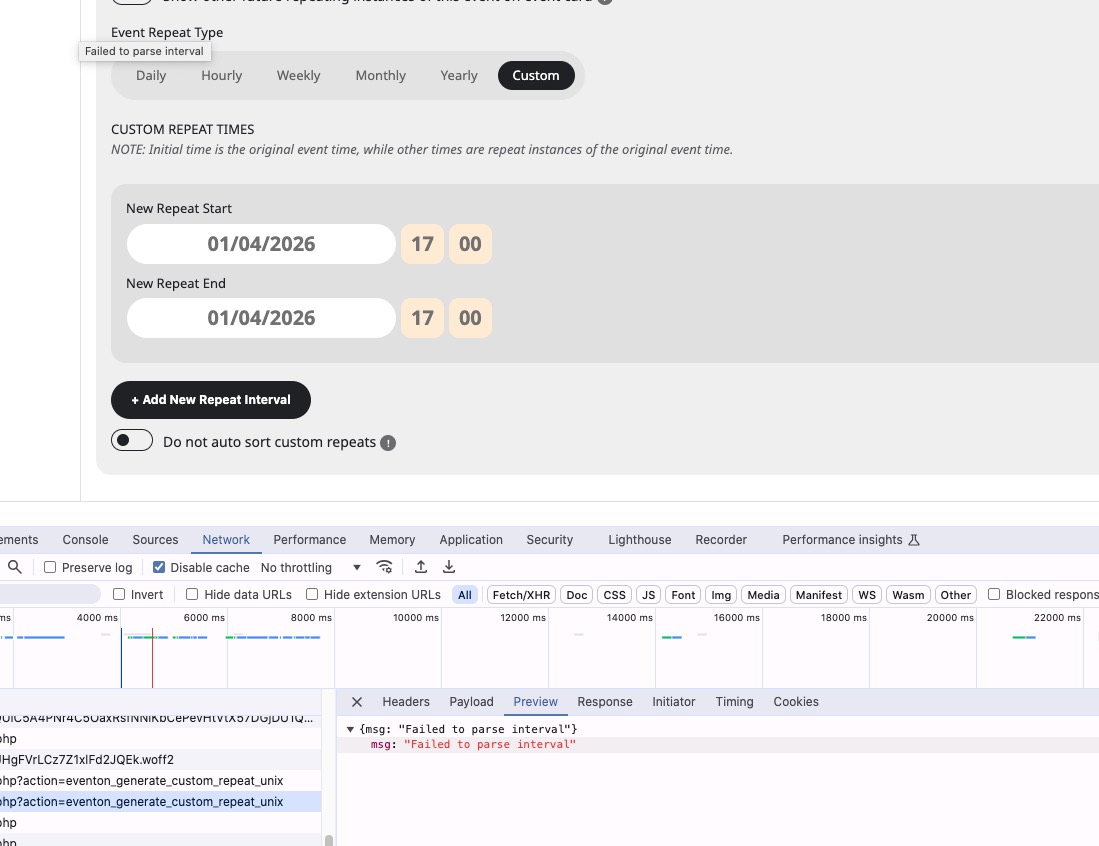Uncheck the Disable cache checkbox
Screen dimensions: 1099x846
(159, 567)
